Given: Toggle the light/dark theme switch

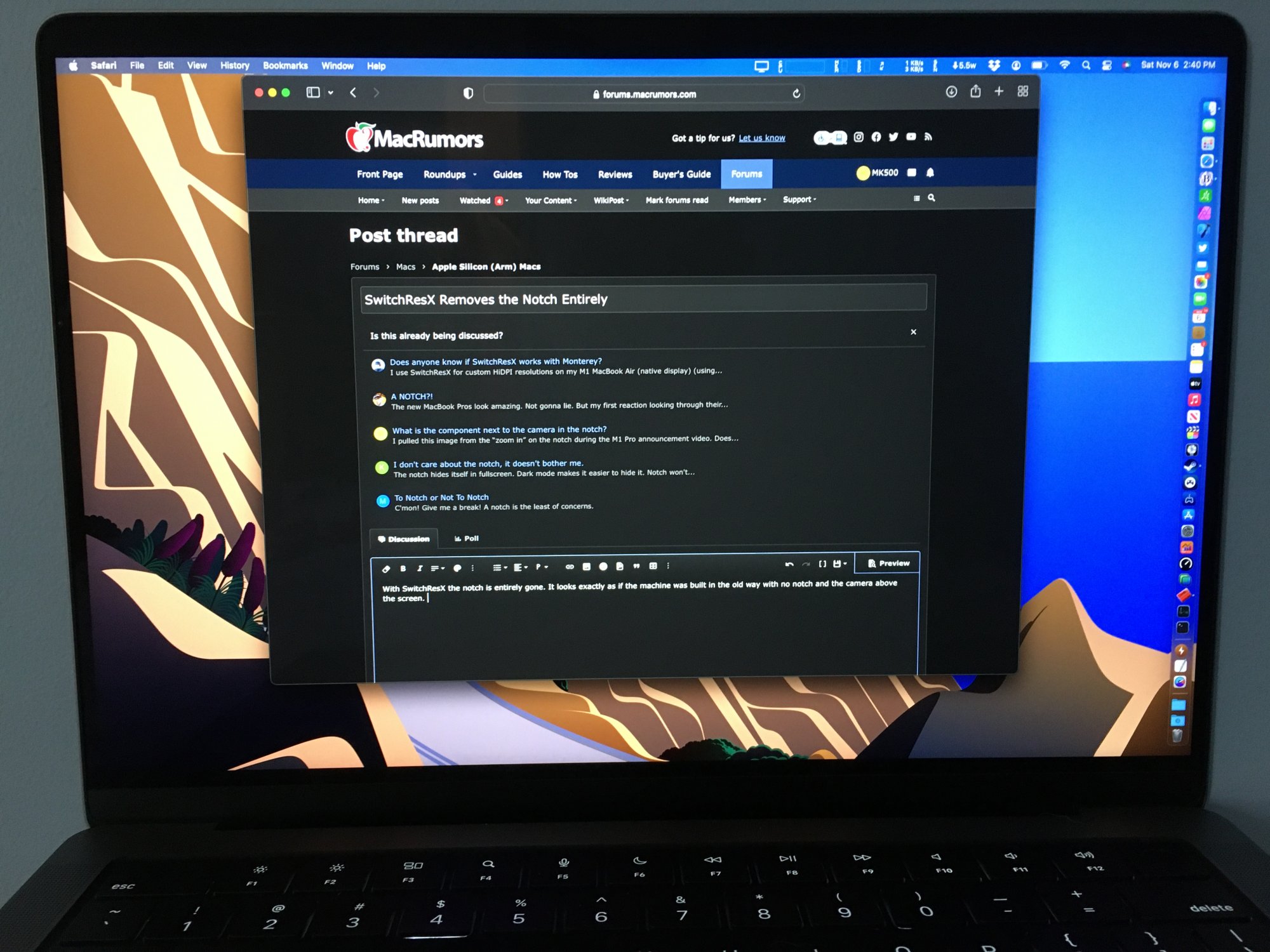Looking at the screenshot, I should pos(830,138).
